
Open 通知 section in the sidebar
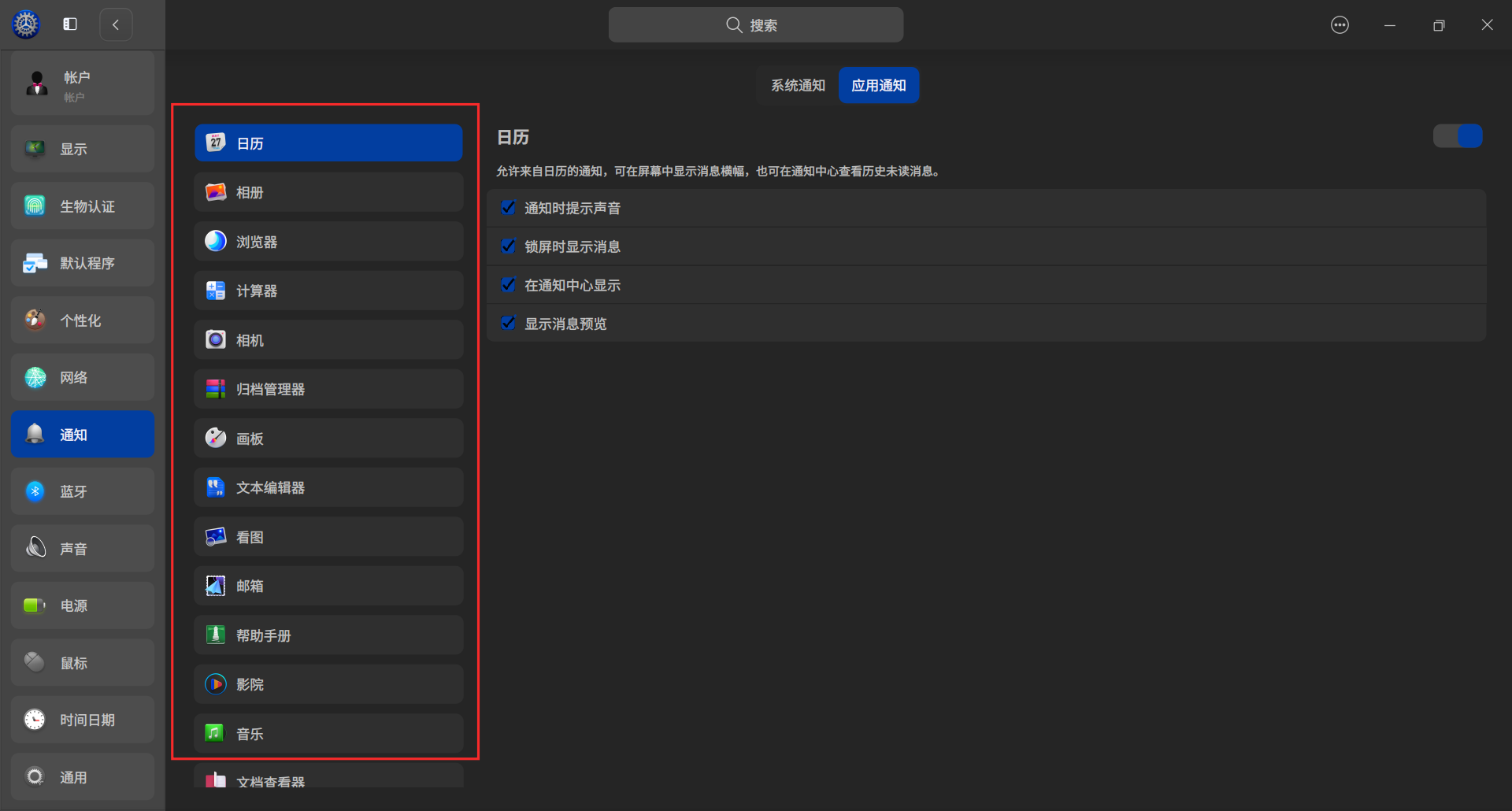click(82, 434)
